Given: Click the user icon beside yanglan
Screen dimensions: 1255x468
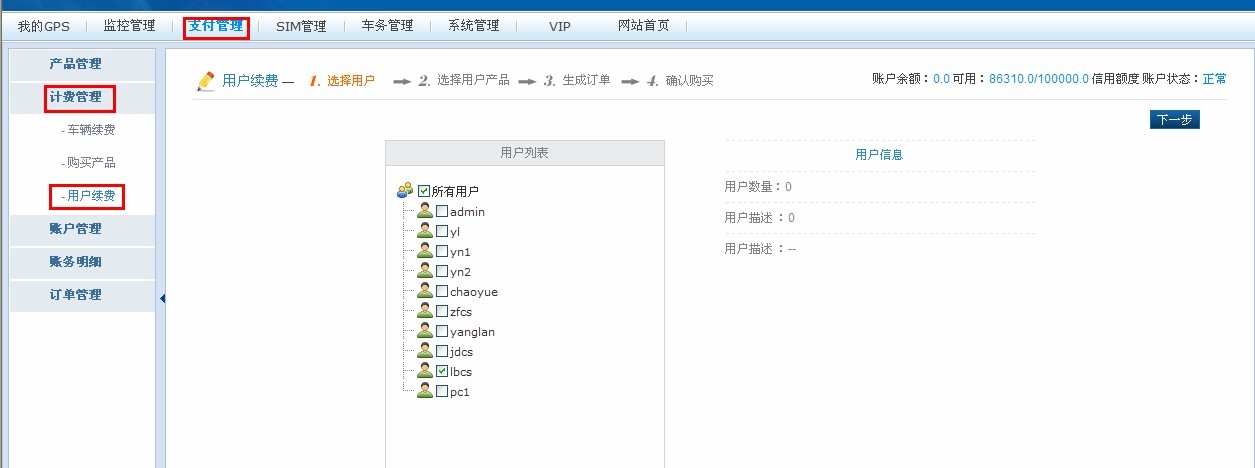Looking at the screenshot, I should click(x=425, y=331).
